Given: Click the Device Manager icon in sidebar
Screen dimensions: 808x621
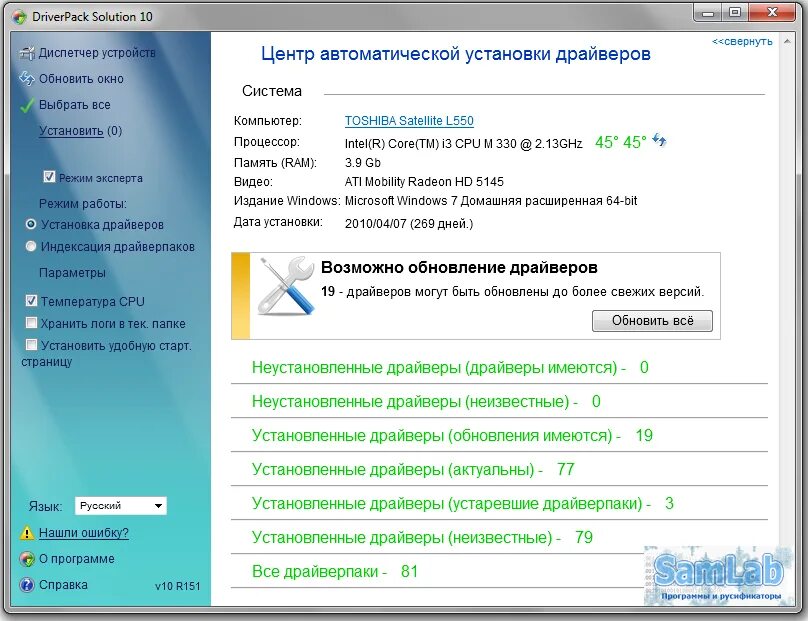Looking at the screenshot, I should click(27, 53).
